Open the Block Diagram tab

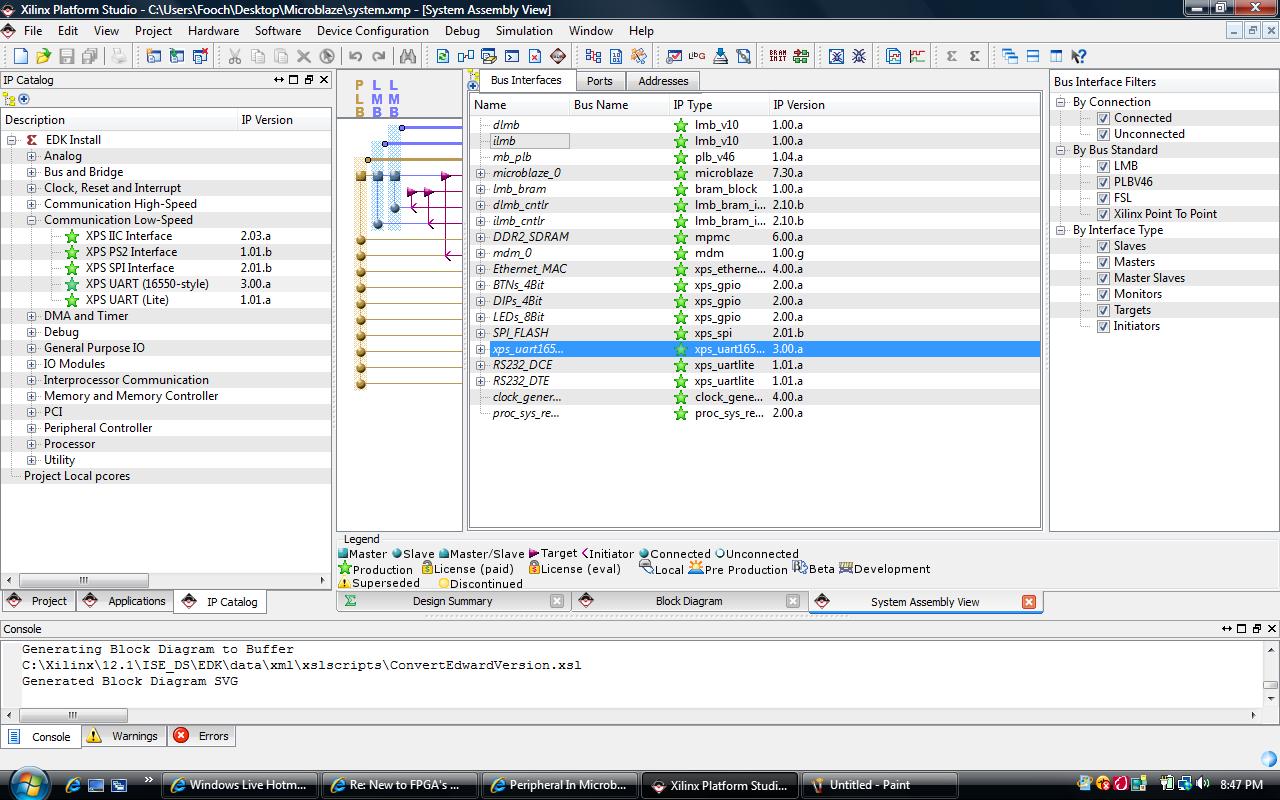[x=689, y=601]
